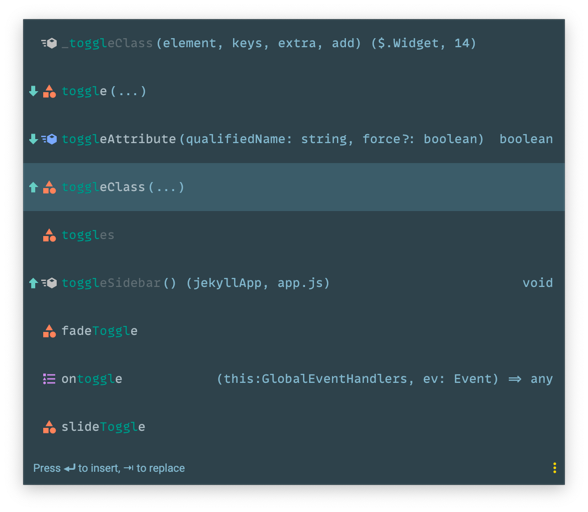Click the purple list icon beside ontoggle

[49, 379]
